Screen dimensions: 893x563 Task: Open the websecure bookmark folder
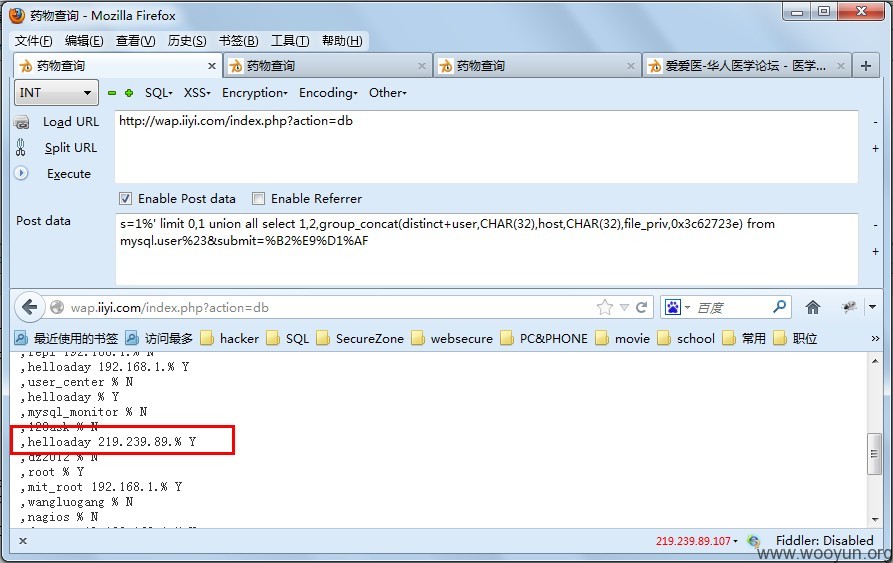click(452, 339)
